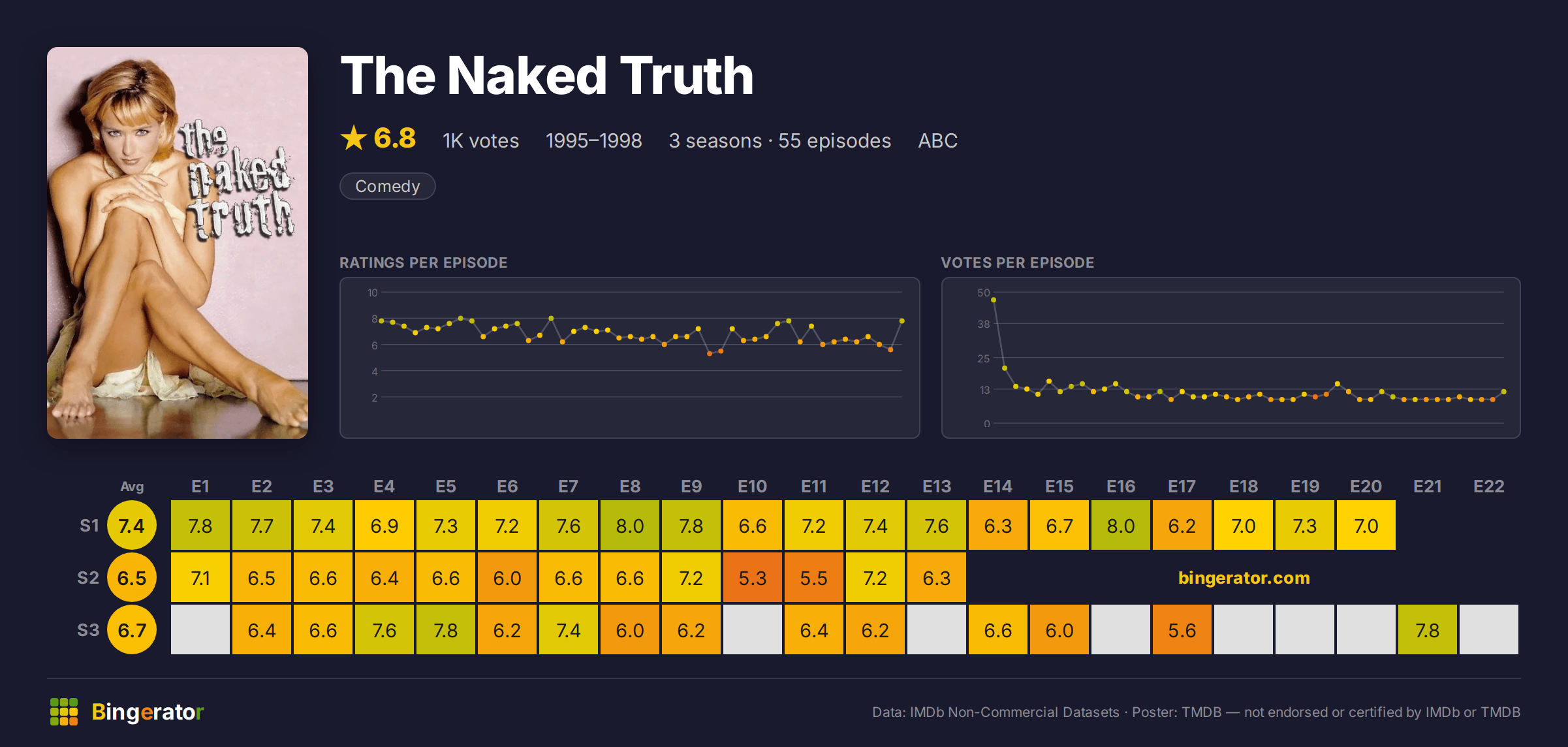Click the Bingerator grid logo icon
1568x747 pixels.
point(64,712)
